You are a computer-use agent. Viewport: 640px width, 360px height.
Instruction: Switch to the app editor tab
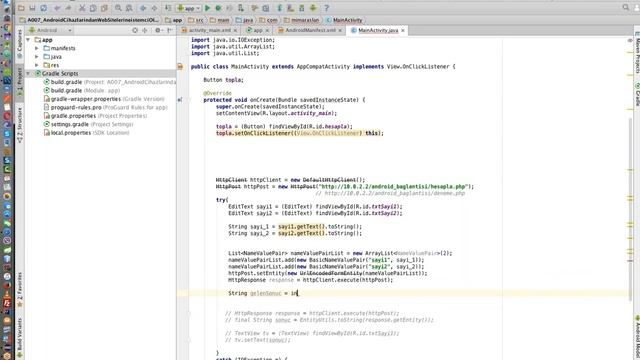point(258,30)
